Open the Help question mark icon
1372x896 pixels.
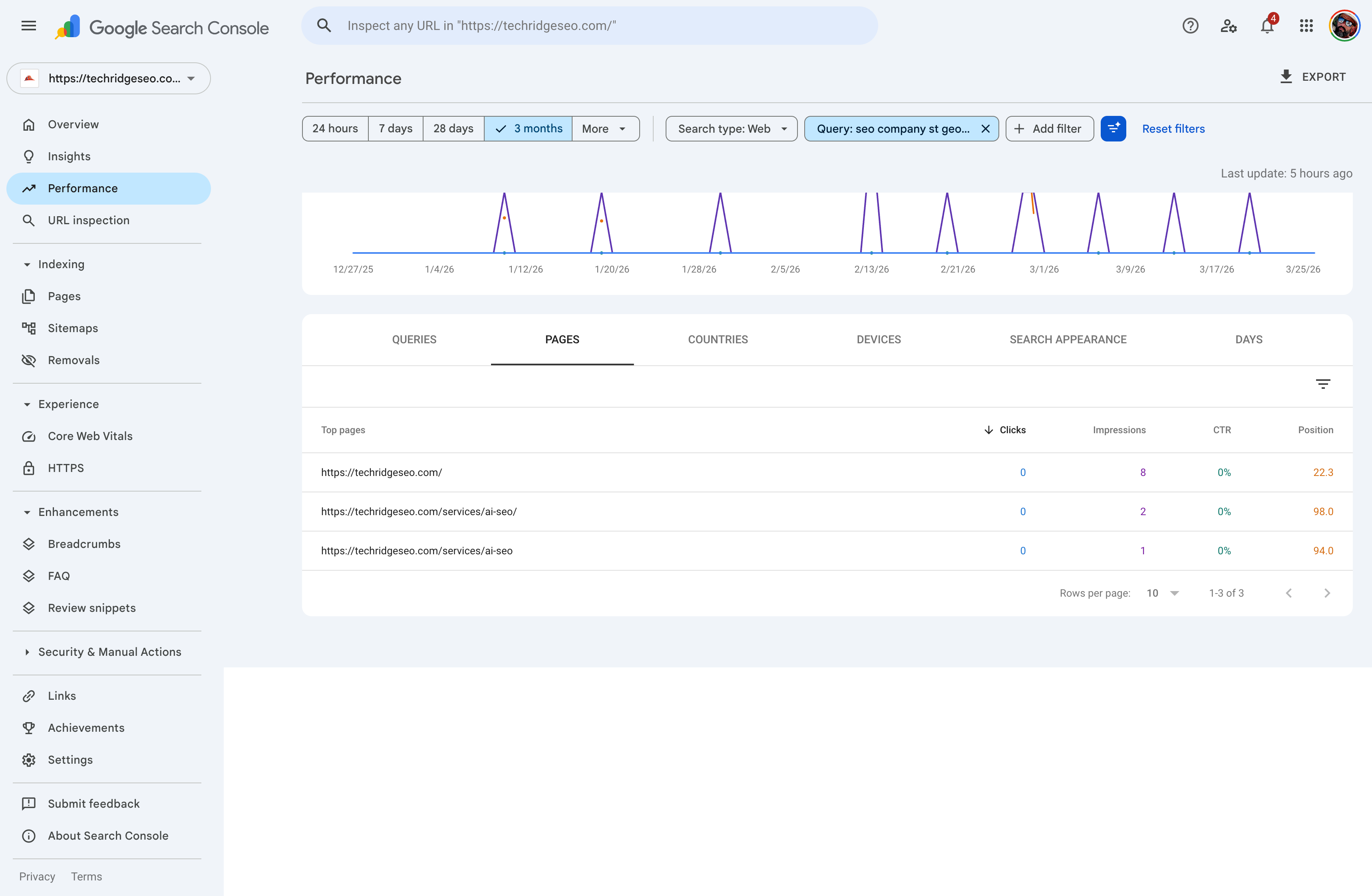[1190, 26]
